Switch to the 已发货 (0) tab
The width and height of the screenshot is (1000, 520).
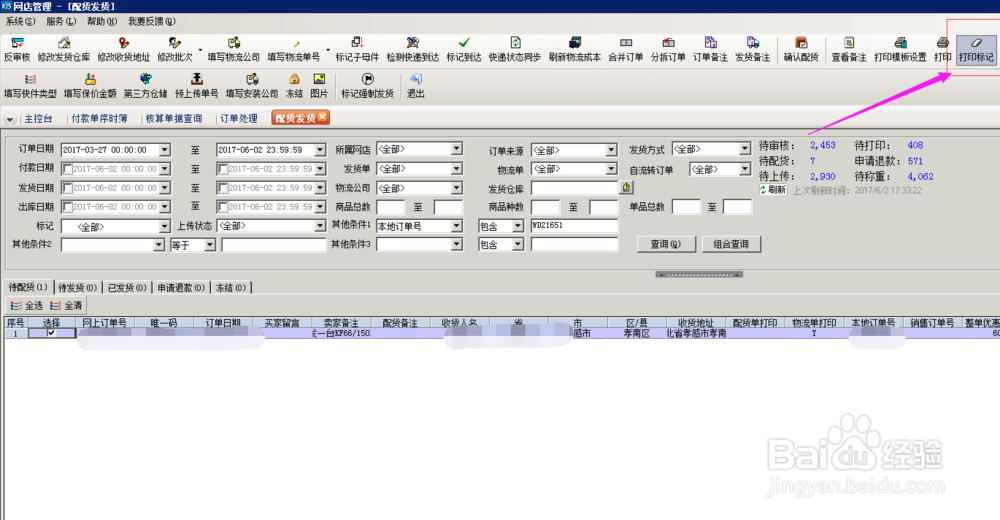coord(127,288)
